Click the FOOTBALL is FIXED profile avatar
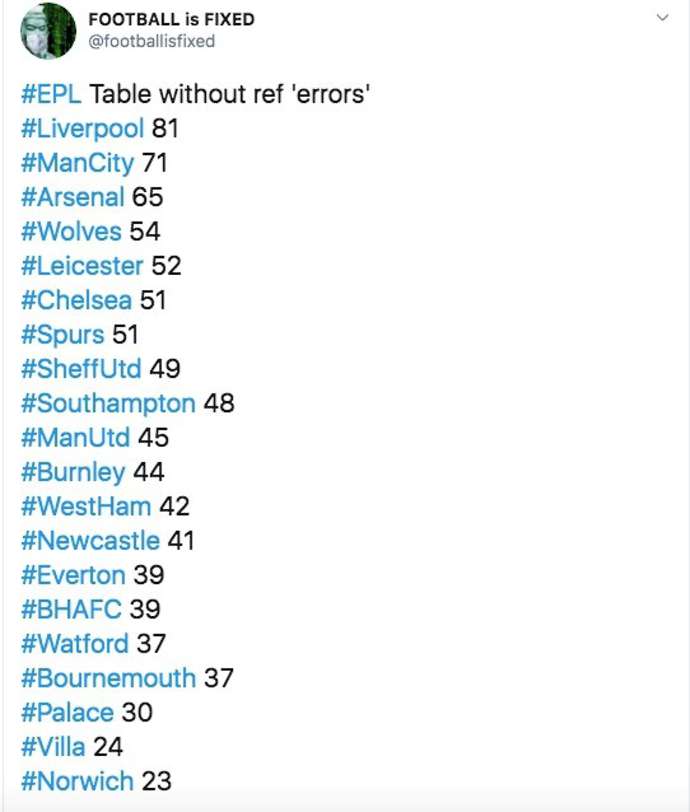Image resolution: width=690 pixels, height=812 pixels. pos(48,31)
